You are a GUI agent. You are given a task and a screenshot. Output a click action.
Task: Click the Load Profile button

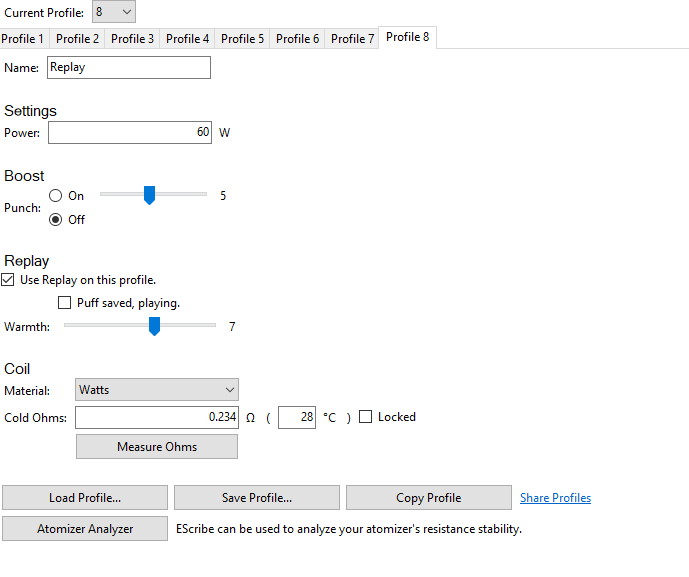coord(85,498)
